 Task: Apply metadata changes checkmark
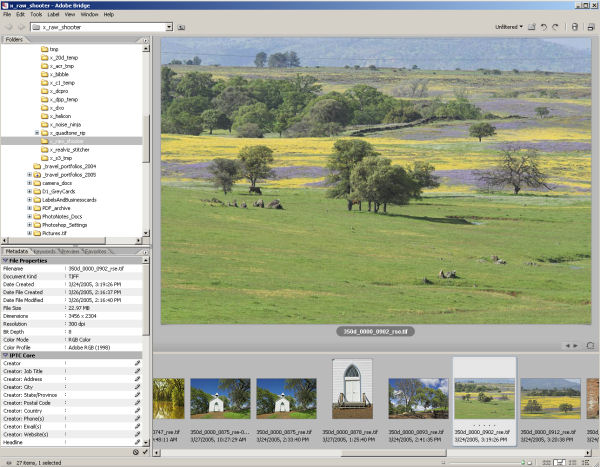pos(145,452)
